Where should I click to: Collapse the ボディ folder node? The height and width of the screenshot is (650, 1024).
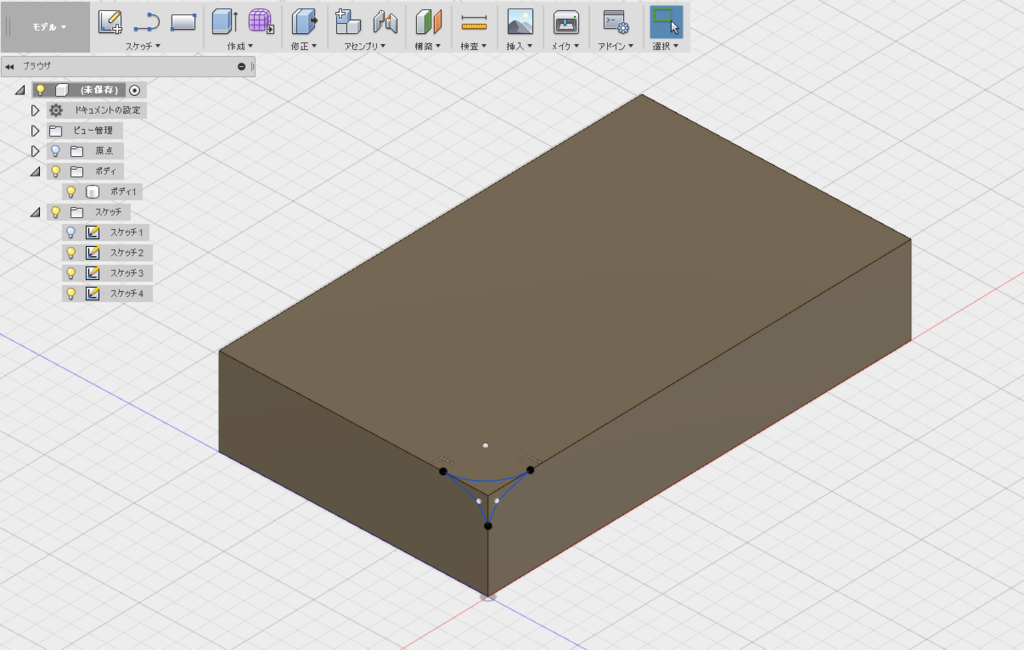pyautogui.click(x=35, y=172)
